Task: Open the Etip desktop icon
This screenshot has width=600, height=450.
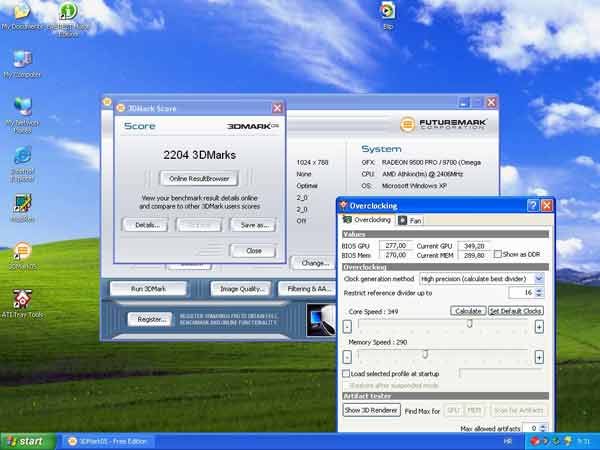Action: pyautogui.click(x=388, y=12)
